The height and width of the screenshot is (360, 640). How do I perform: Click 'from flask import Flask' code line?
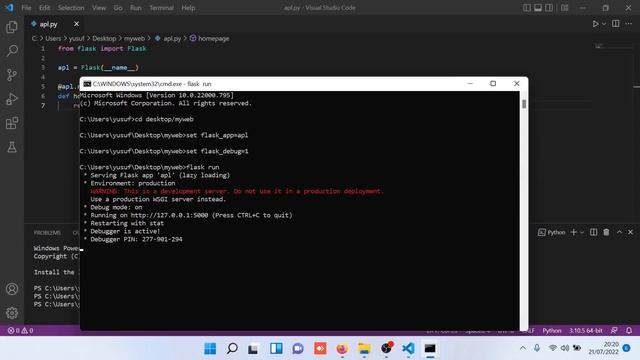click(x=102, y=49)
